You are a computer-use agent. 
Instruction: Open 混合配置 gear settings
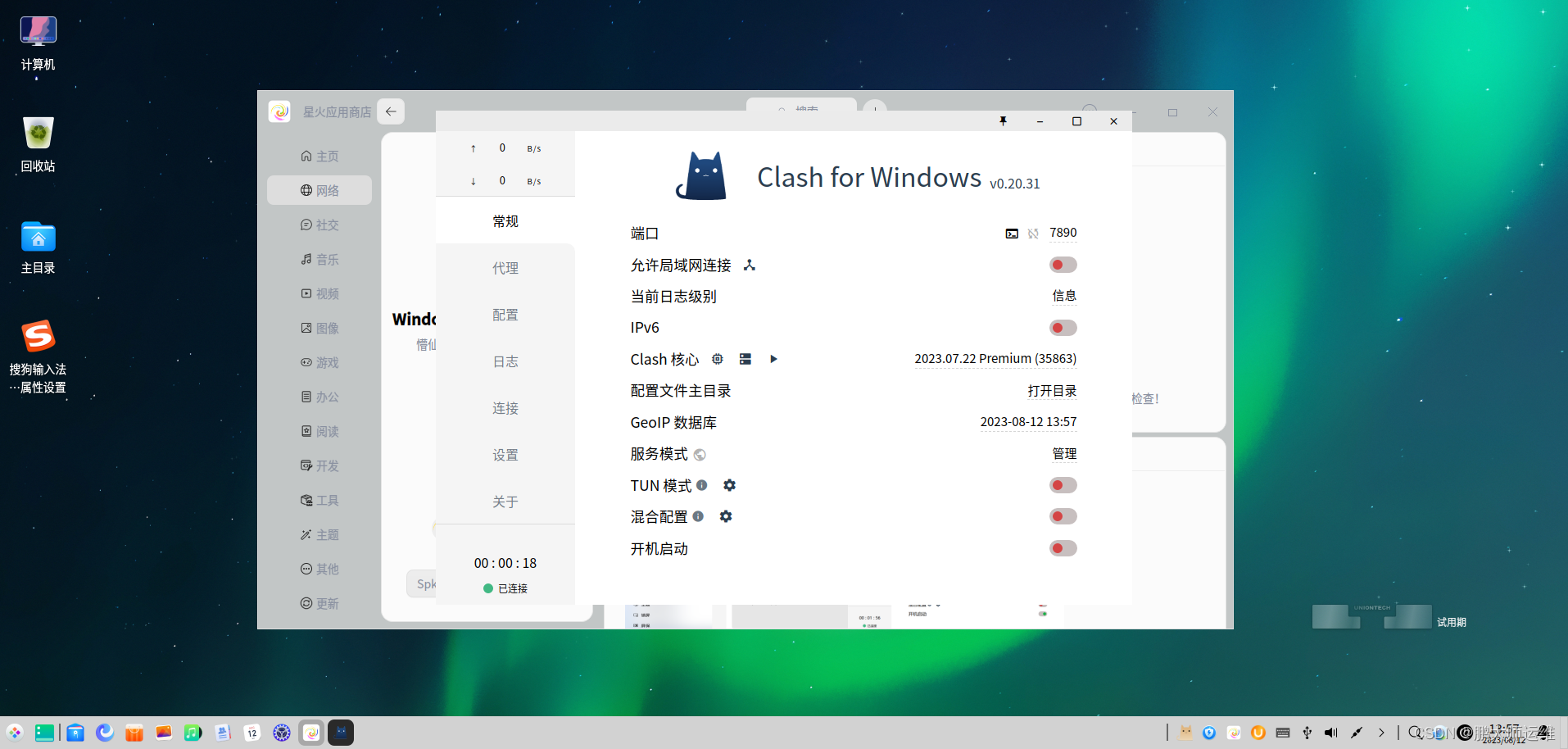pyautogui.click(x=726, y=516)
